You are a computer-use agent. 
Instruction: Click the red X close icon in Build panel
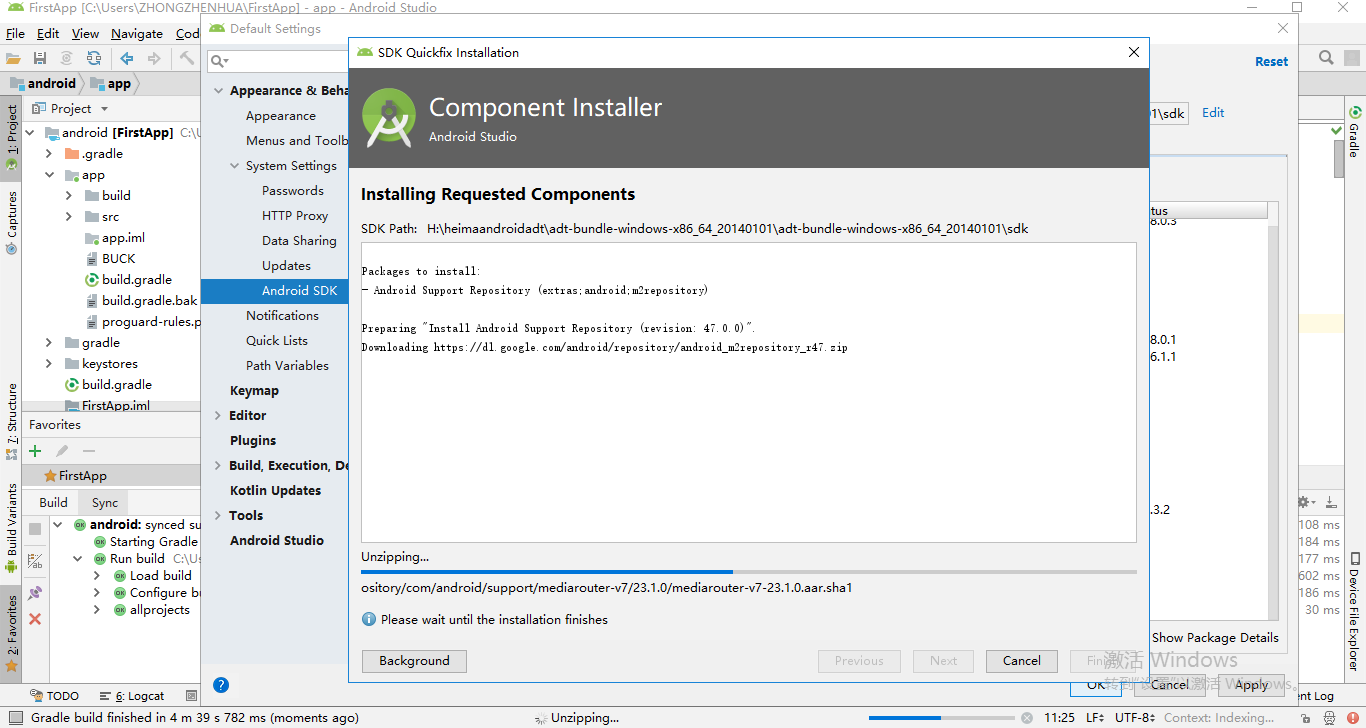point(35,619)
